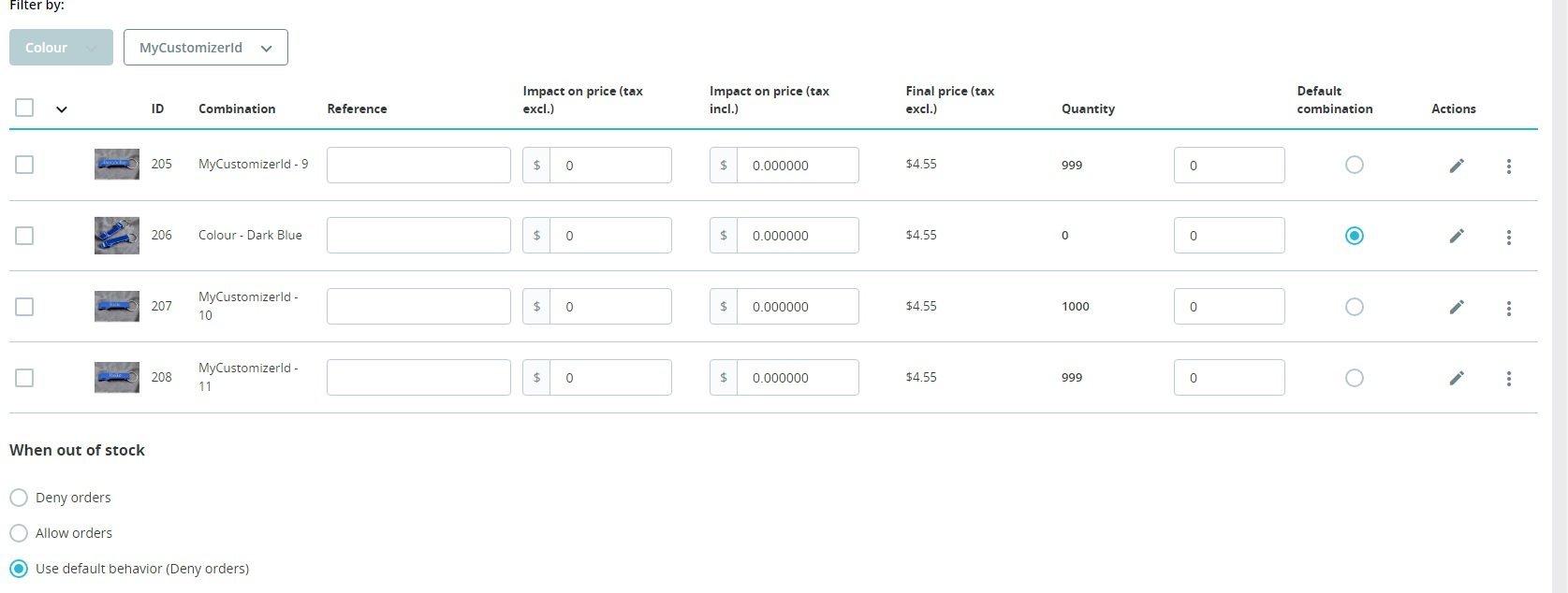Set combination 207 as default combination
Viewport: 1568px width, 593px height.
pos(1354,307)
